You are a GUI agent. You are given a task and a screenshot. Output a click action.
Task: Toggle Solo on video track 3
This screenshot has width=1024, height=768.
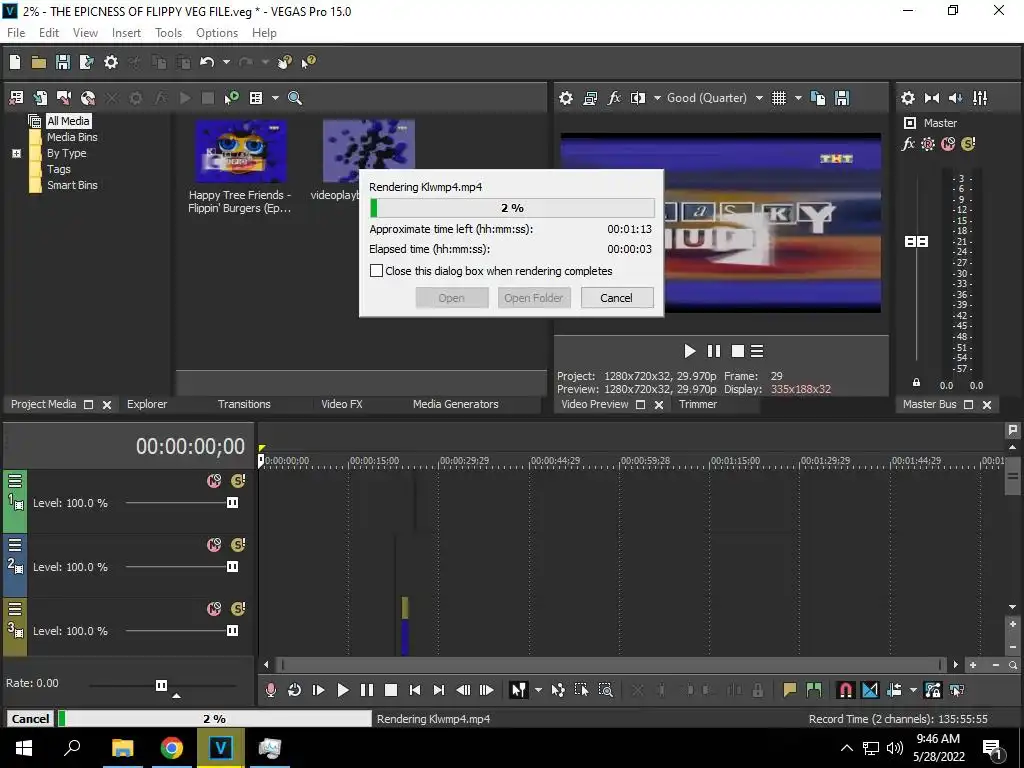pyautogui.click(x=238, y=609)
